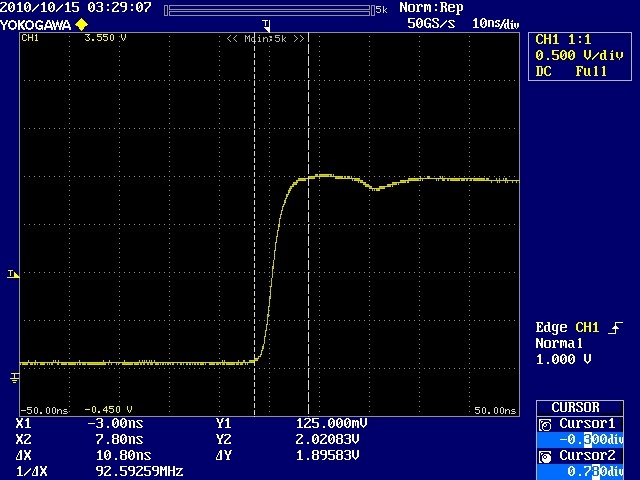Click the trigger level T marker on left edge
The height and width of the screenshot is (480, 640).
(12, 273)
